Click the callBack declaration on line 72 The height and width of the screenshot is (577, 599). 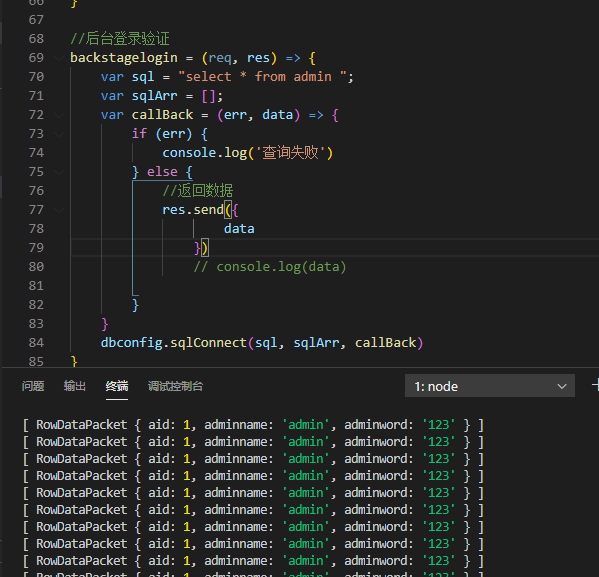[162, 115]
